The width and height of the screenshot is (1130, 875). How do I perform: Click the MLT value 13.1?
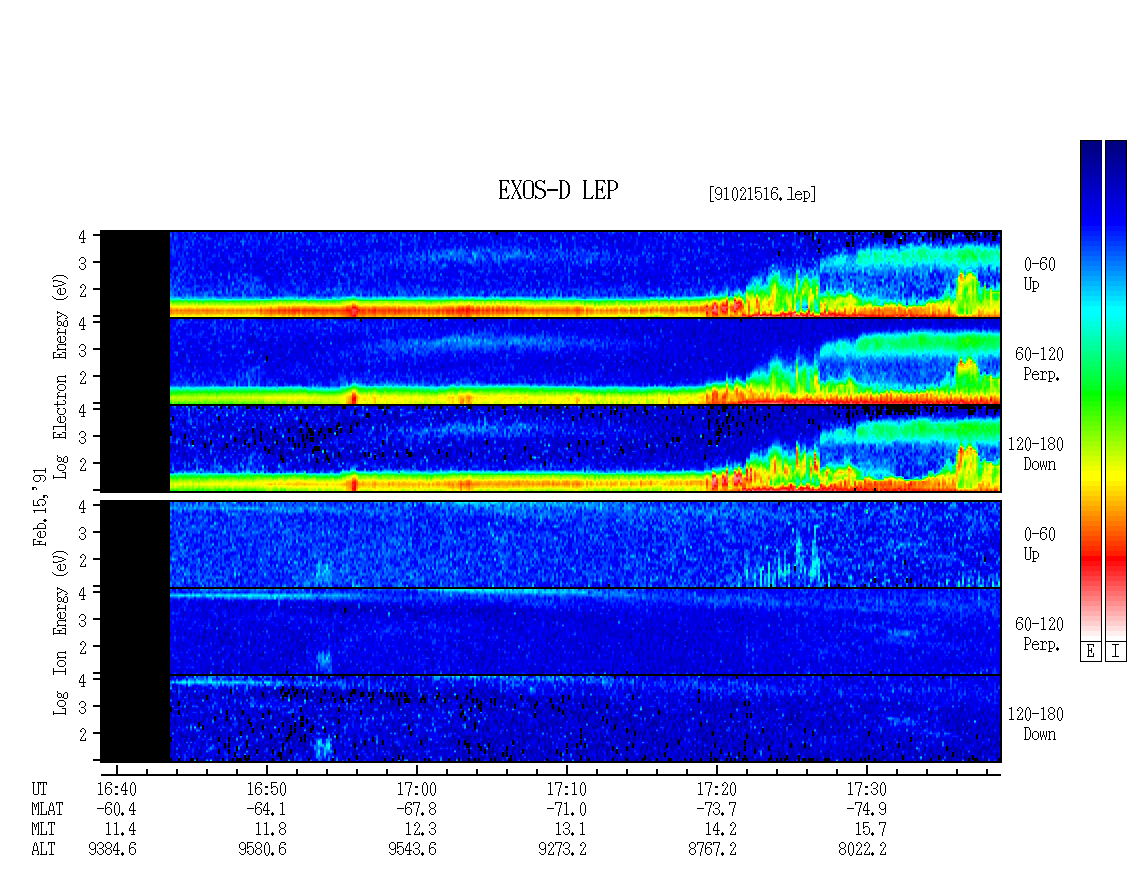point(570,830)
